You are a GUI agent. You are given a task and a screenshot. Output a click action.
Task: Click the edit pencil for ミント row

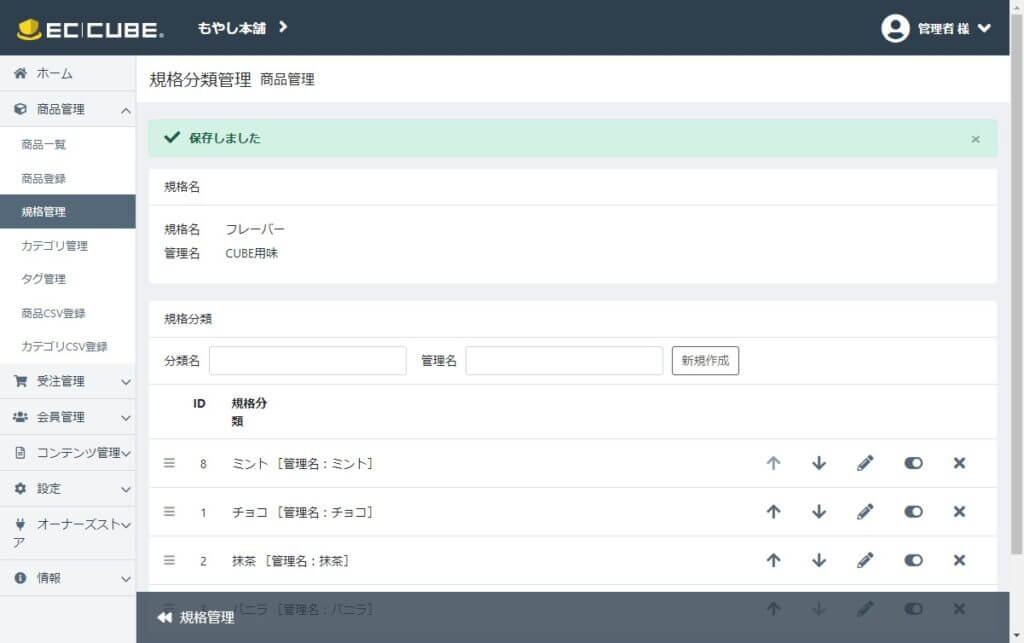point(865,463)
